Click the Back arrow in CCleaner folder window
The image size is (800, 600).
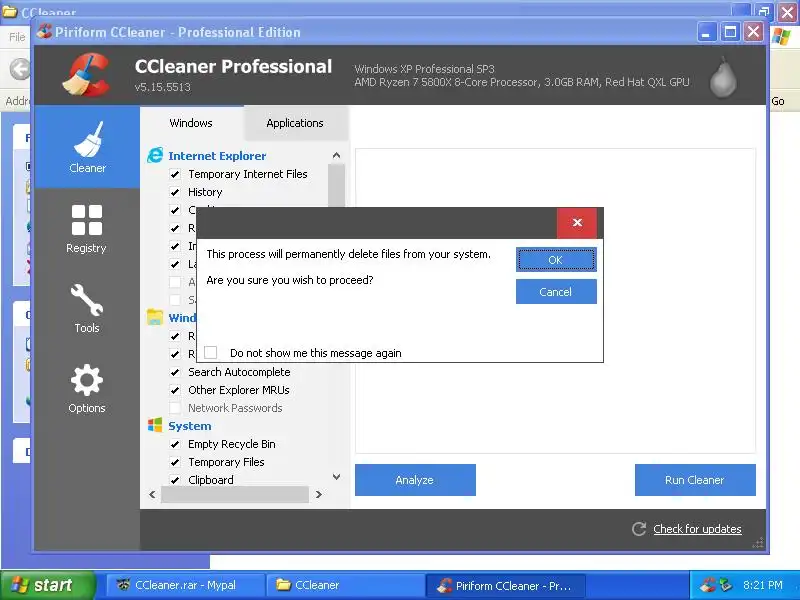click(x=20, y=69)
